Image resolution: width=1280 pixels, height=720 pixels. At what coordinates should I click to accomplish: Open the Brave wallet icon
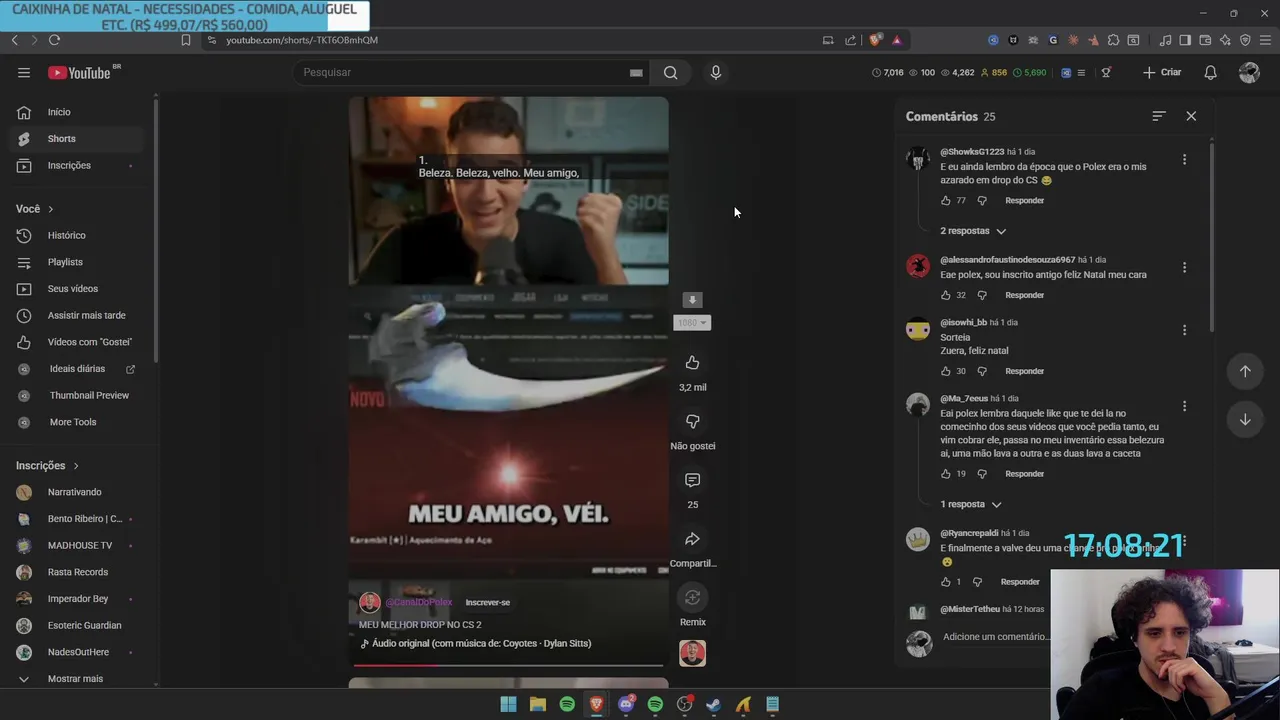(x=1205, y=40)
